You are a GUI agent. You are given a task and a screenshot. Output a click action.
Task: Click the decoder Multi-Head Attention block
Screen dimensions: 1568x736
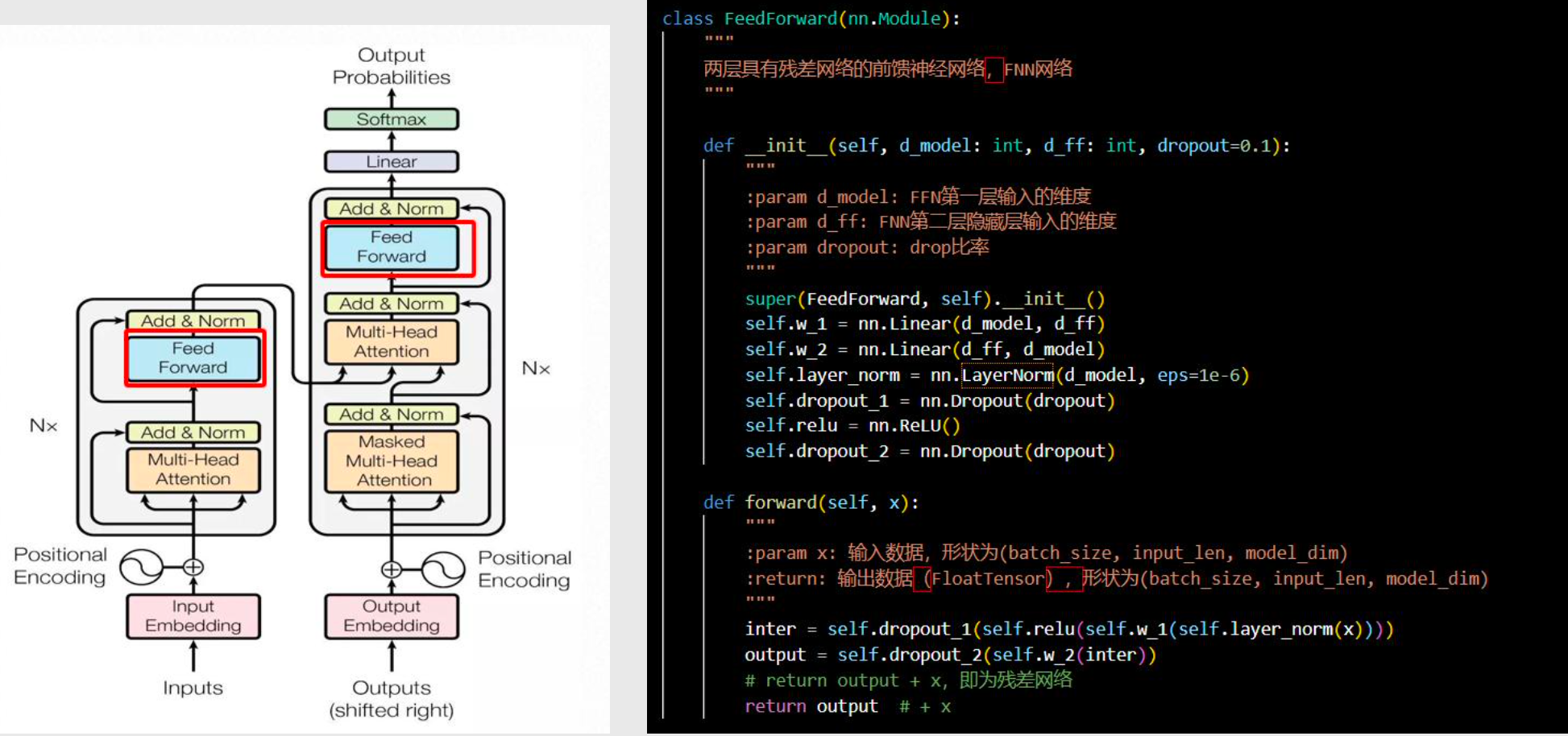click(392, 341)
